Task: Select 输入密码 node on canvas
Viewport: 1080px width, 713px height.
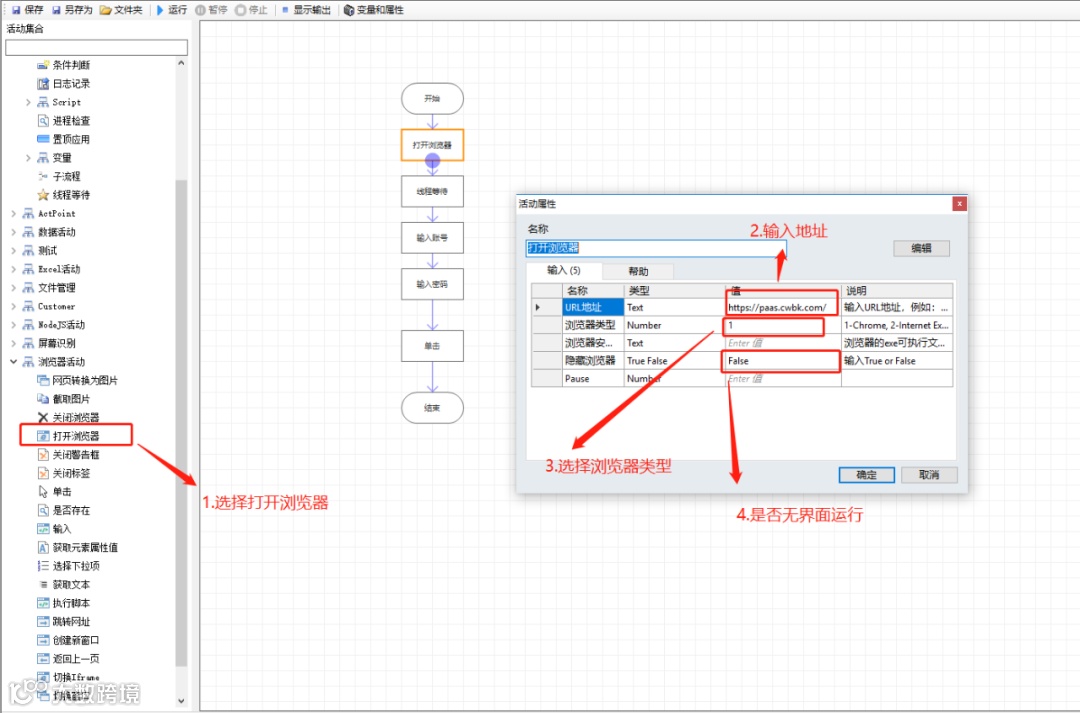Action: point(432,284)
